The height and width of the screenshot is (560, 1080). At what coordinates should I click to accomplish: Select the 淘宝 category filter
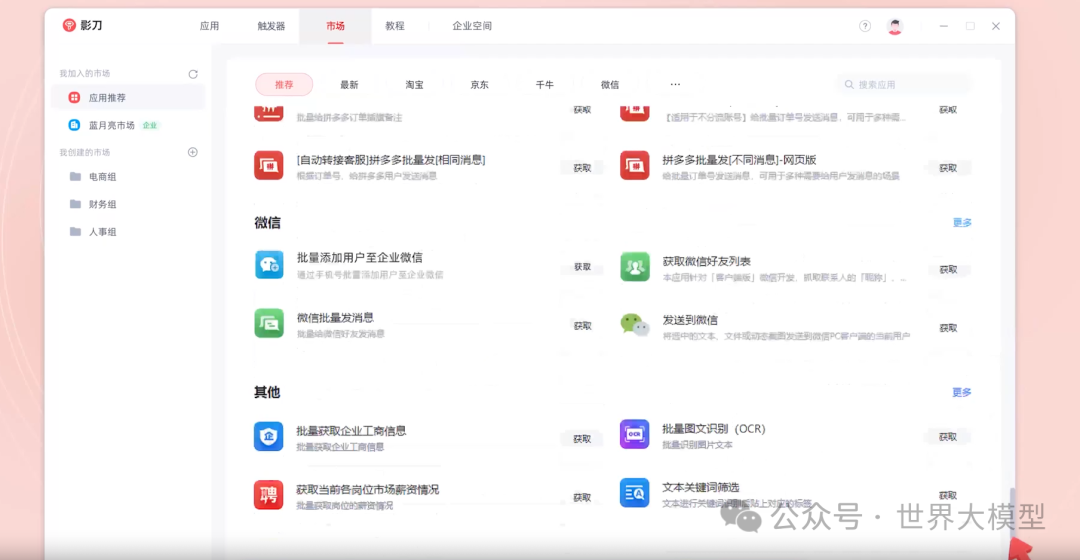[415, 85]
